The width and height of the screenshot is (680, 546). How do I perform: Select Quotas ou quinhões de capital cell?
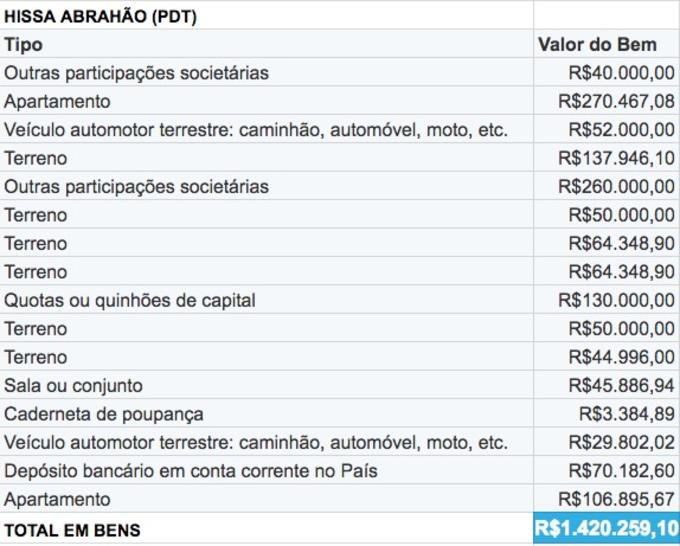click(x=130, y=300)
